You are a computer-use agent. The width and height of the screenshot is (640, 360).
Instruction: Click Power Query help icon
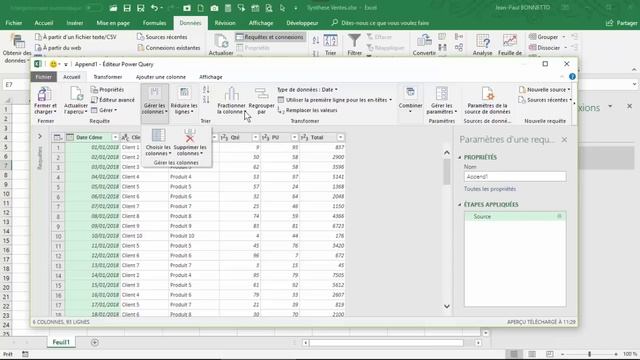click(x=572, y=77)
